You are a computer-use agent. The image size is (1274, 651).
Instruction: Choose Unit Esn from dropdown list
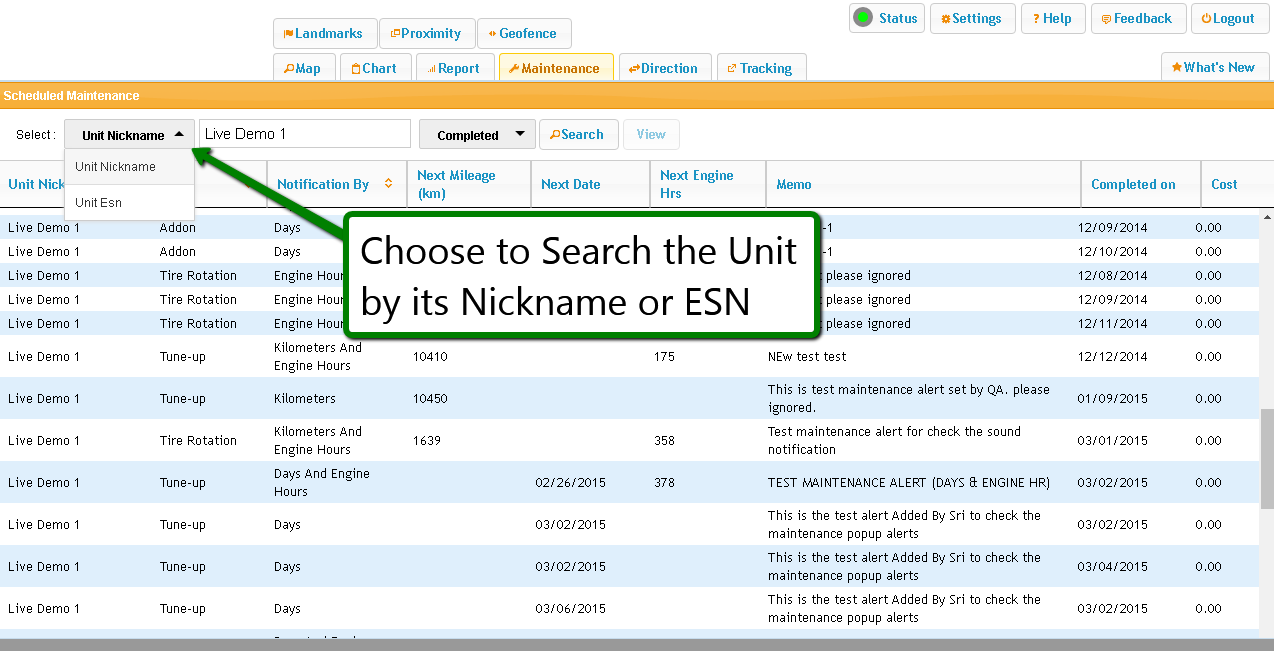coord(99,203)
